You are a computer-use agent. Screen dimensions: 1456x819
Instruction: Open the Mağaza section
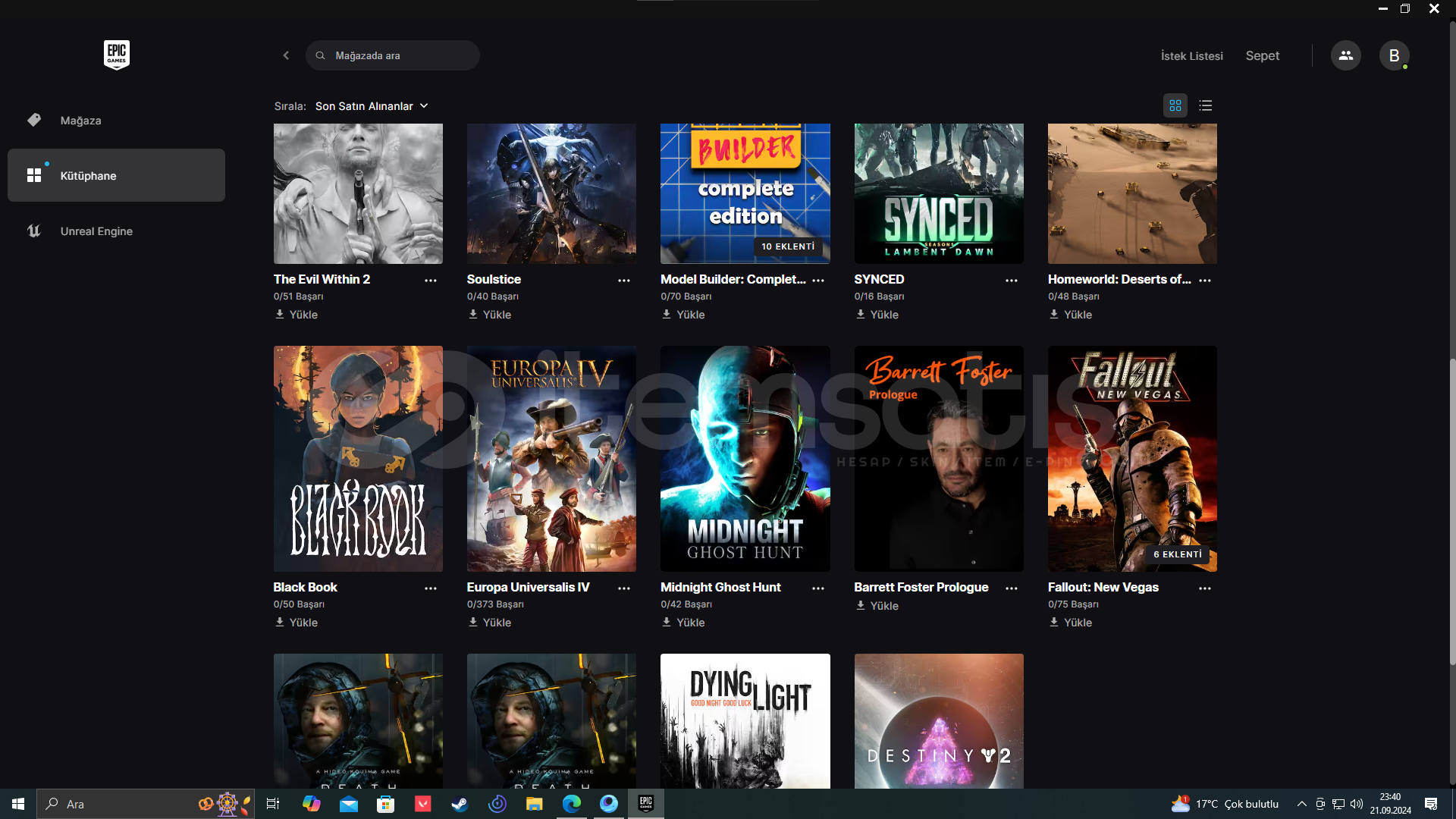pos(116,121)
